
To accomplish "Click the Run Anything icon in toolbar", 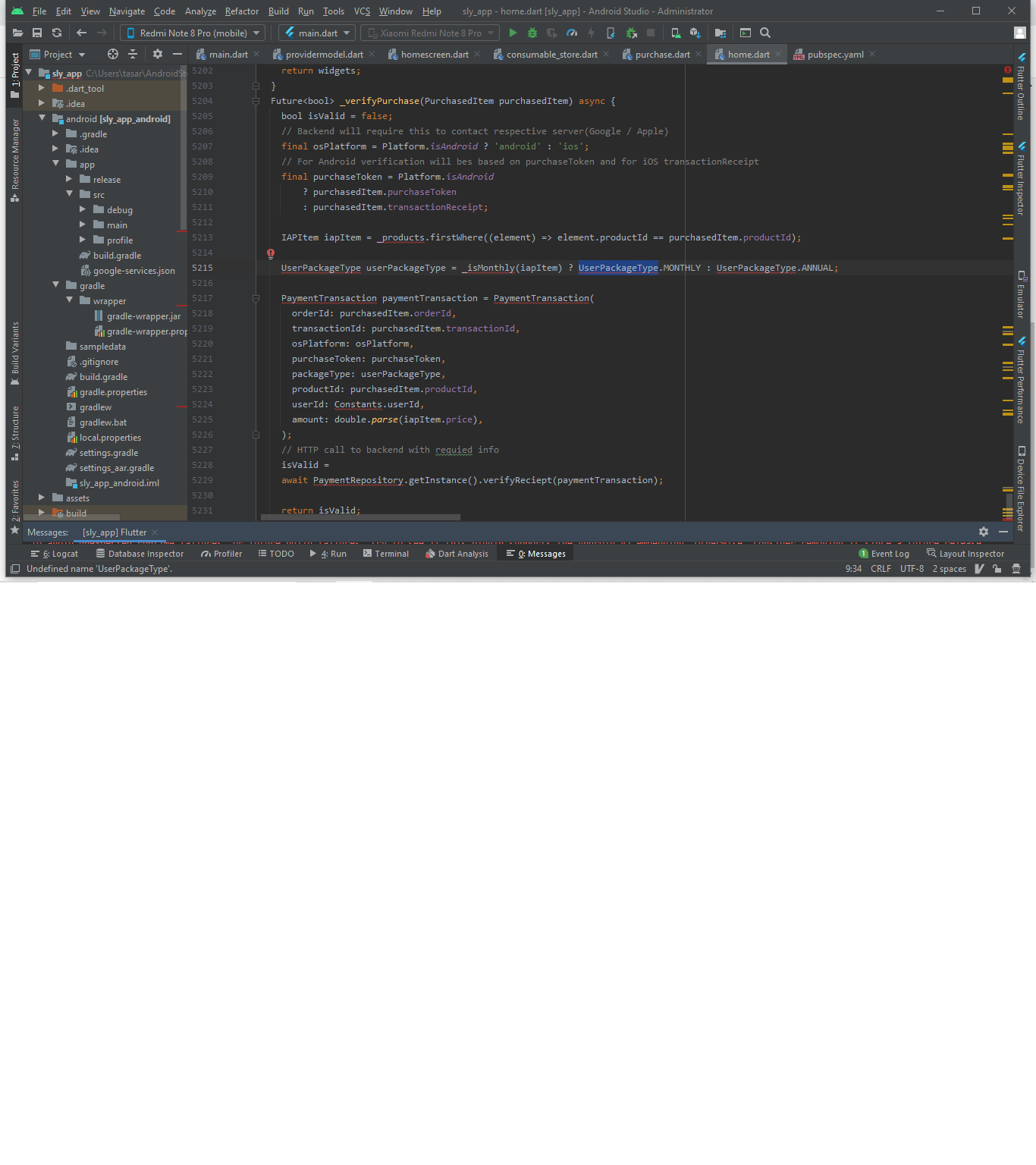I will tap(746, 33).
